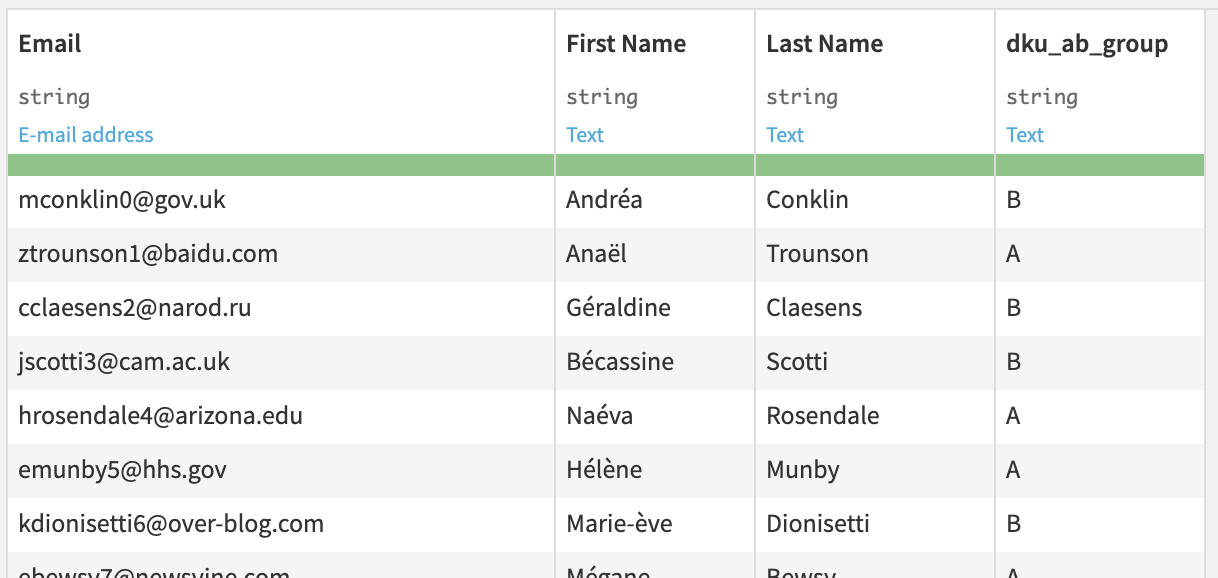
Task: Click the kdionisetti6@over-blog.com cell
Action: coord(171,524)
